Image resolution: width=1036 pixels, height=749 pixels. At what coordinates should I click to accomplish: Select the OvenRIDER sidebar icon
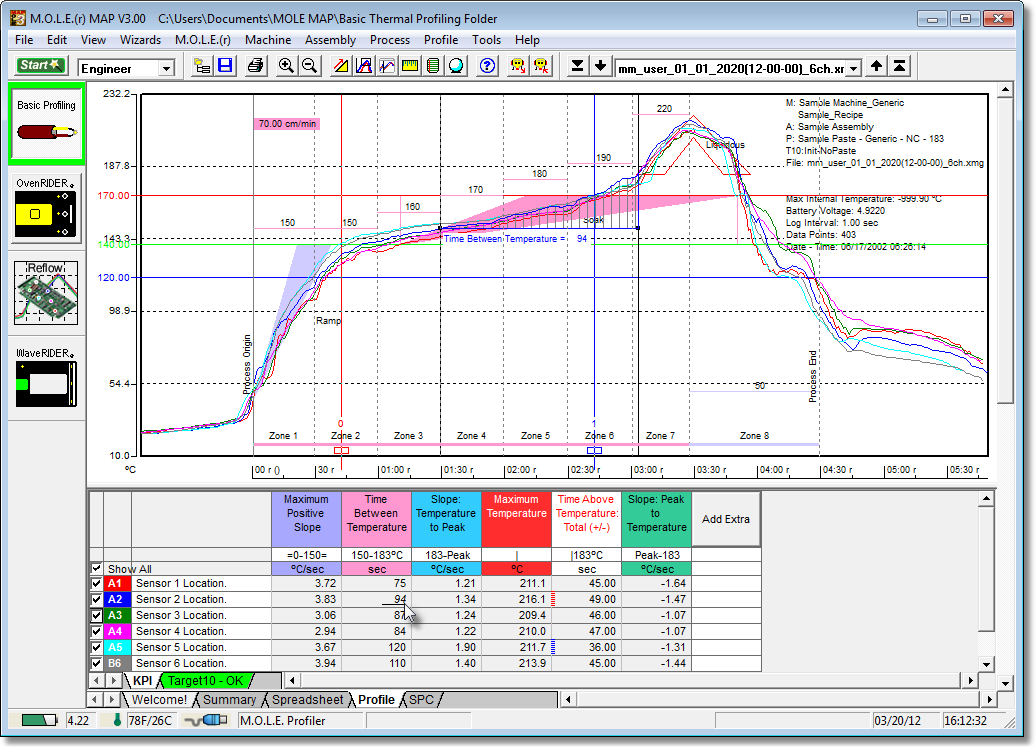tap(46, 208)
